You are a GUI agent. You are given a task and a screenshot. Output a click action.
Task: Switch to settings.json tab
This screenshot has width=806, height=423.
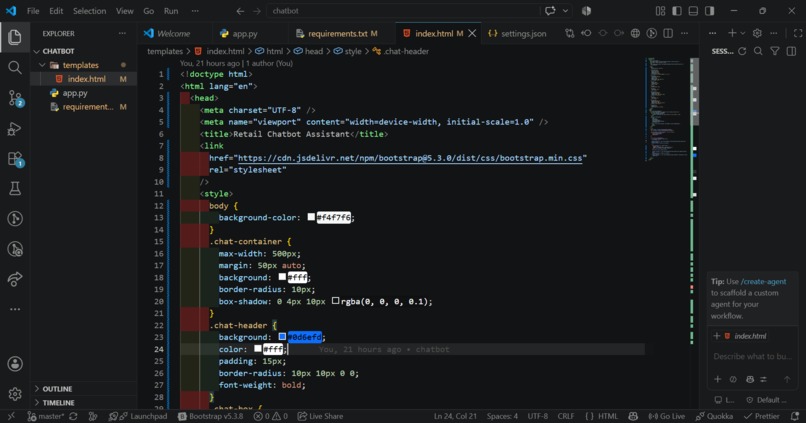(518, 33)
